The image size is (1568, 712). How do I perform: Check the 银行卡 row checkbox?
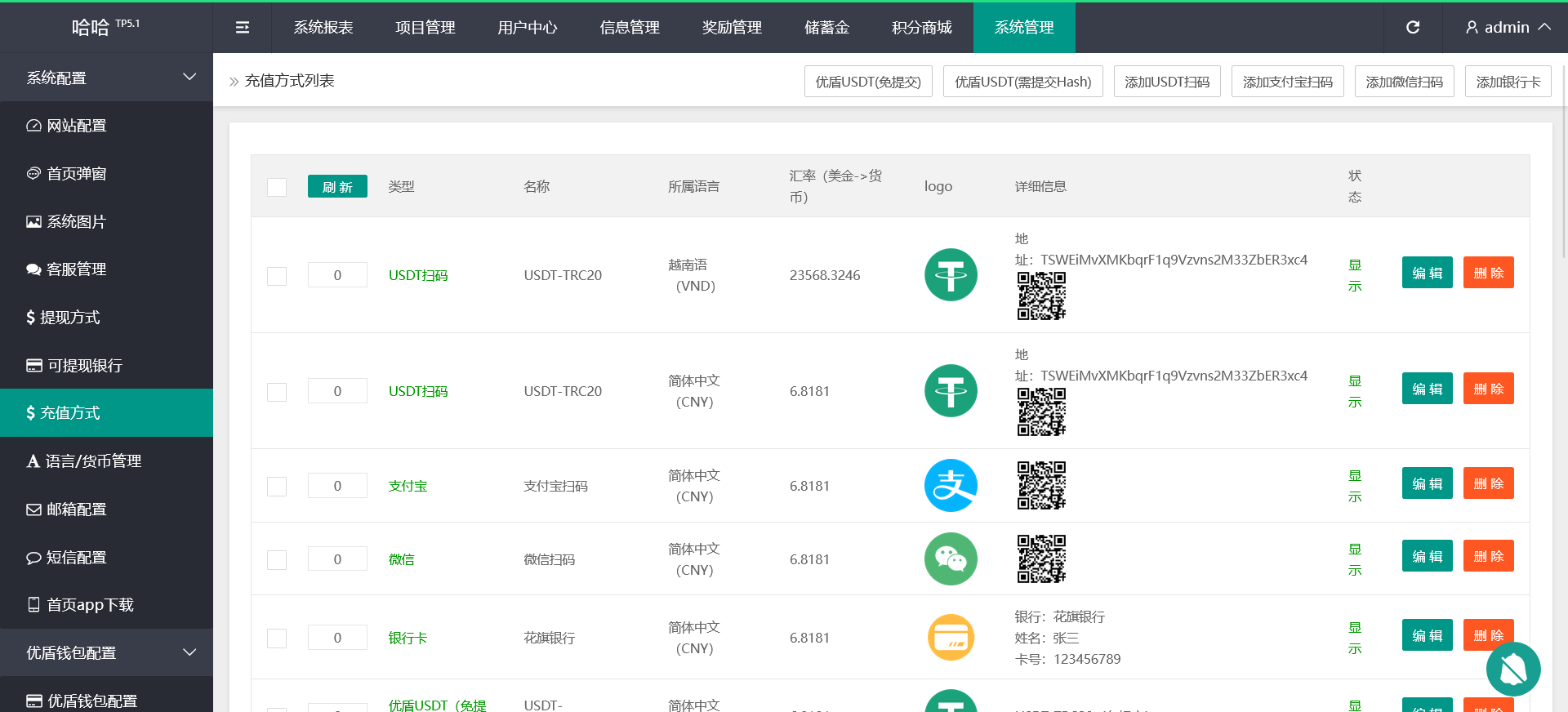point(277,639)
